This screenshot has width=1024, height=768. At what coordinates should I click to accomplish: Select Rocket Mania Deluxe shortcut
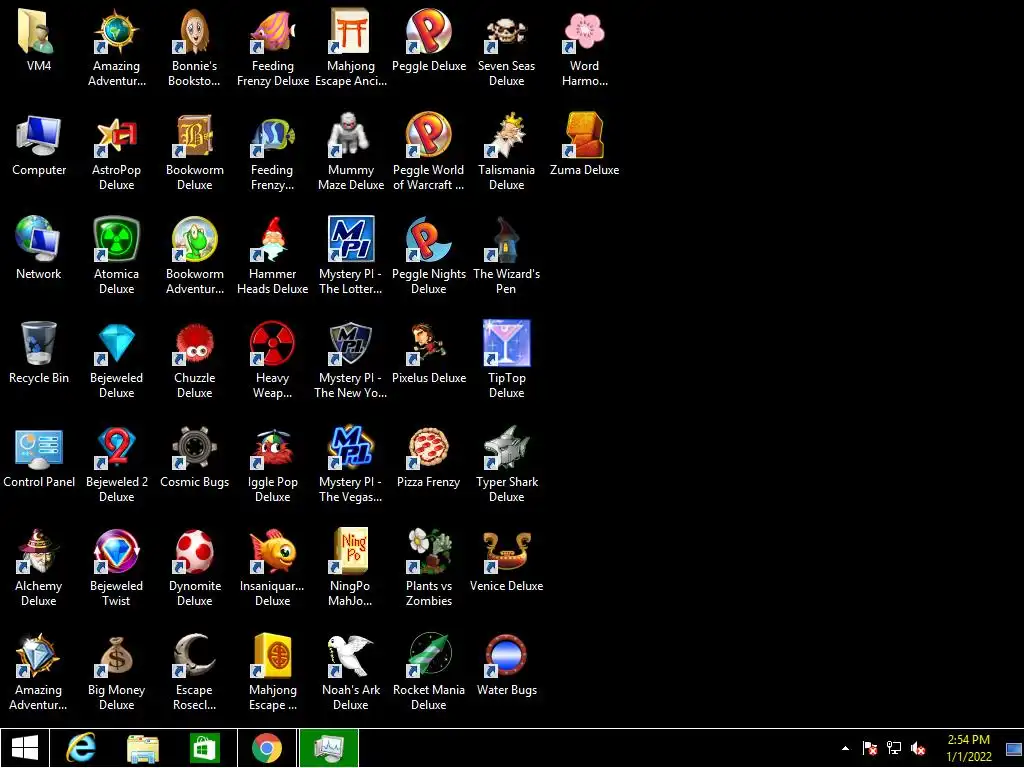tap(428, 655)
